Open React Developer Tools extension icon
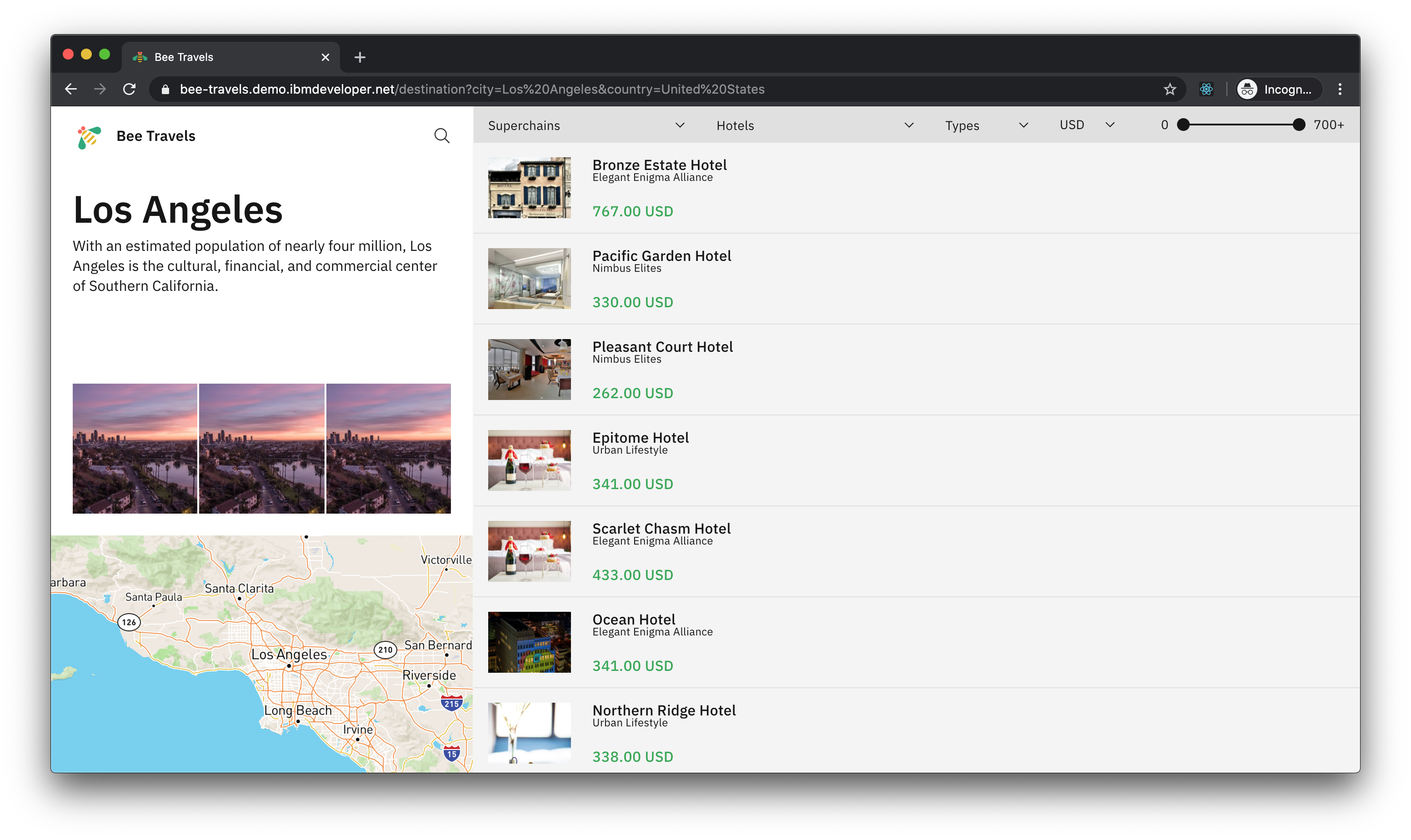 pos(1206,90)
